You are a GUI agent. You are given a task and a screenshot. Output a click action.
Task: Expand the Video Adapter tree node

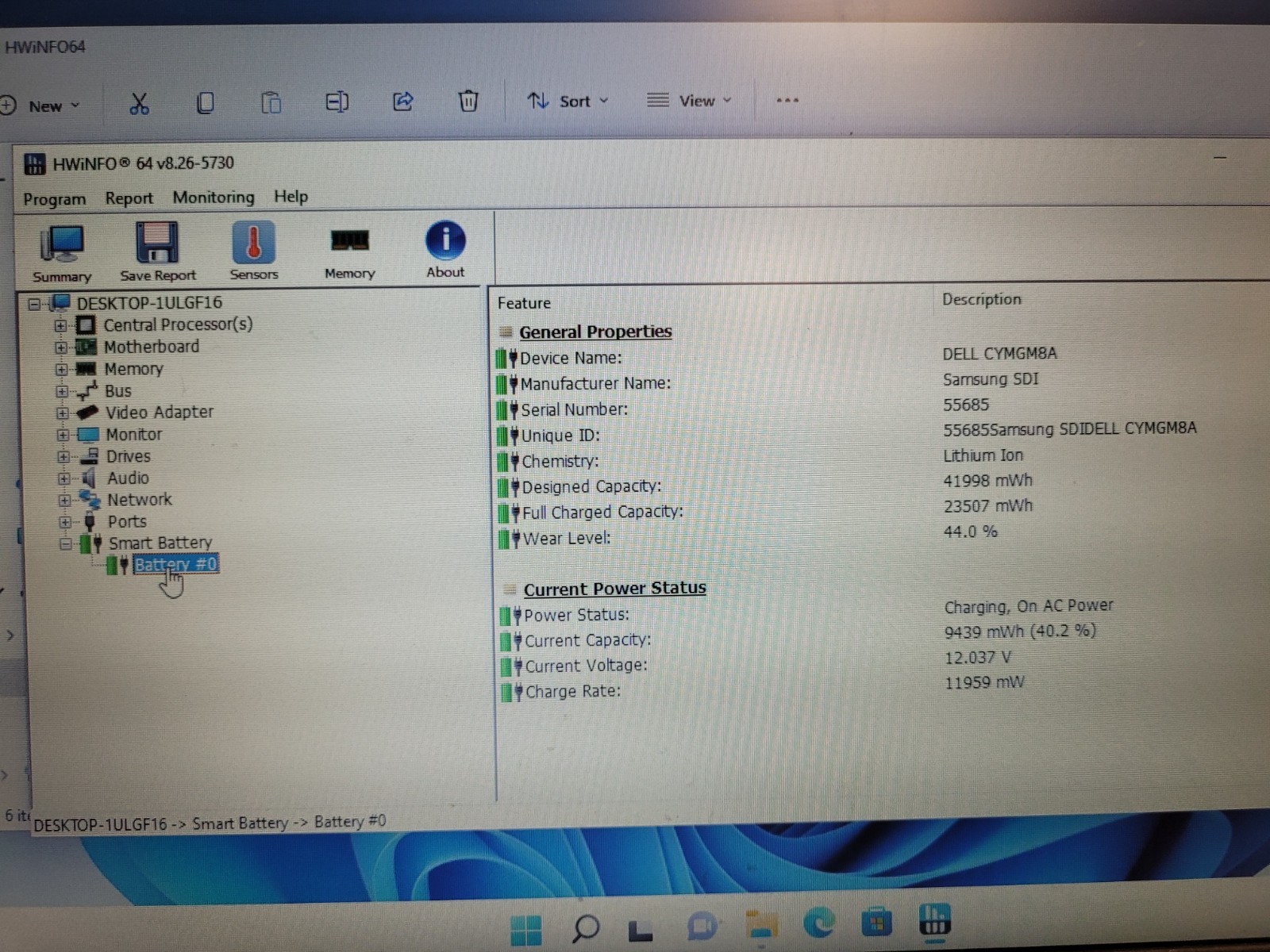click(63, 413)
